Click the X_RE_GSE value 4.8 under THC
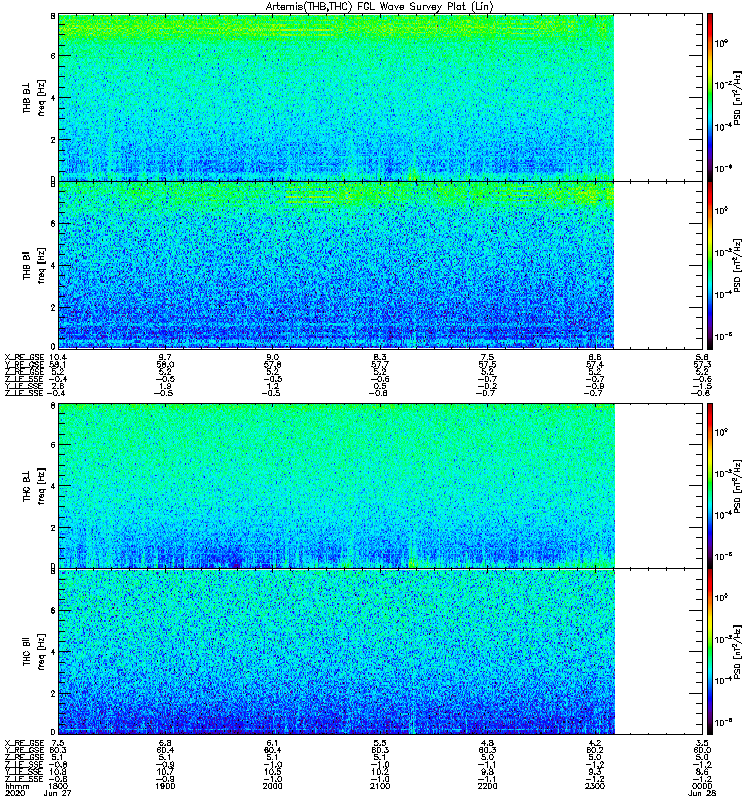 point(487,743)
